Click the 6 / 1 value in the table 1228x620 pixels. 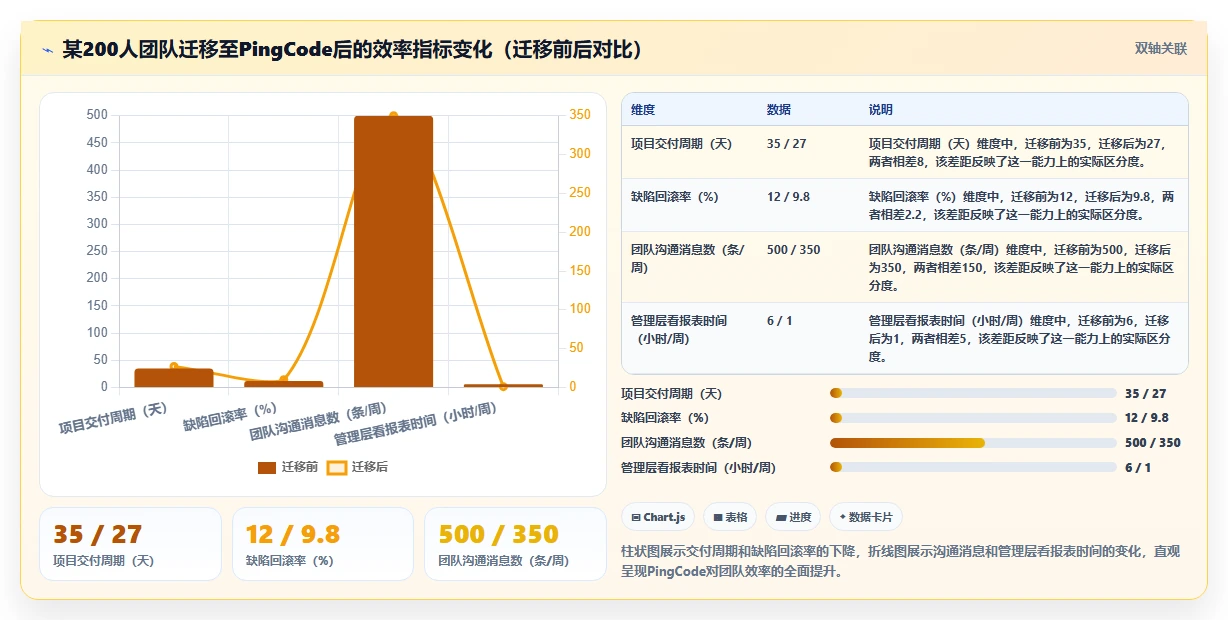778,321
